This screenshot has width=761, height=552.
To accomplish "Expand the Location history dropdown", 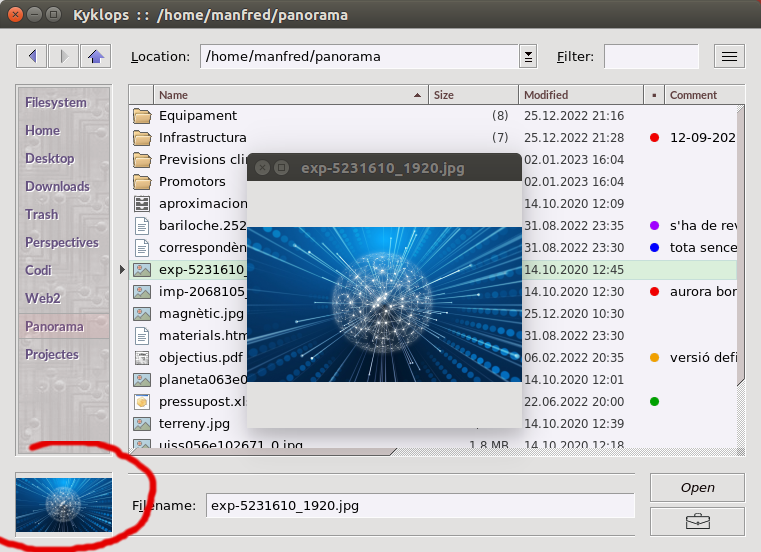I will 528,57.
